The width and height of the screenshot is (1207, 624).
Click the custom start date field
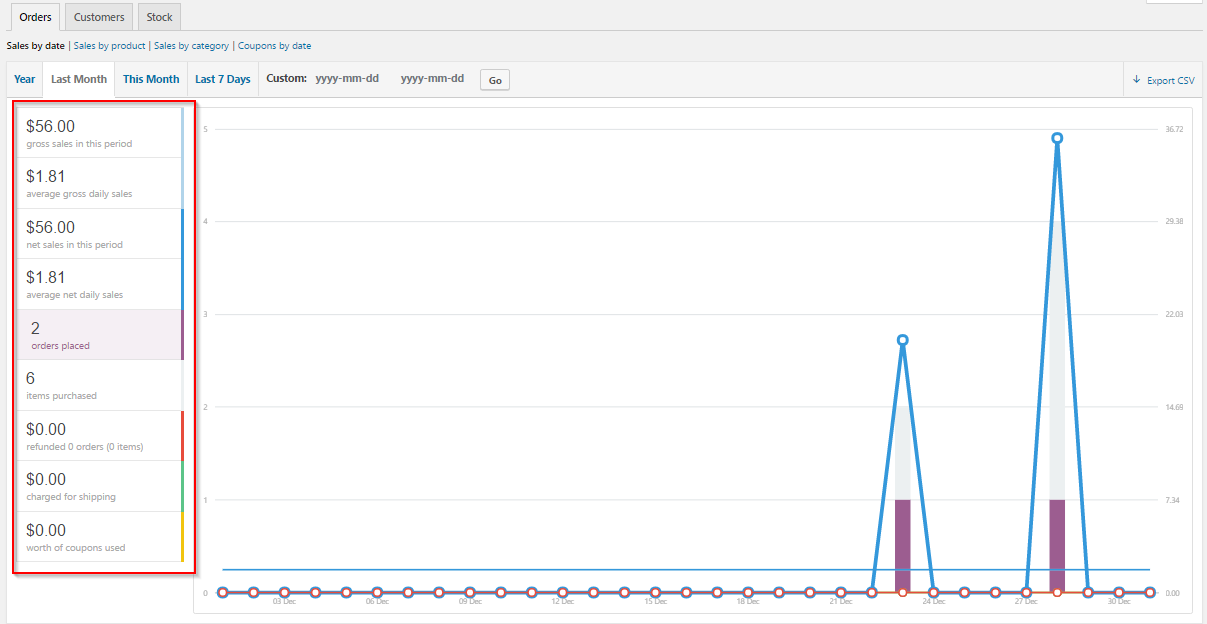pyautogui.click(x=347, y=79)
